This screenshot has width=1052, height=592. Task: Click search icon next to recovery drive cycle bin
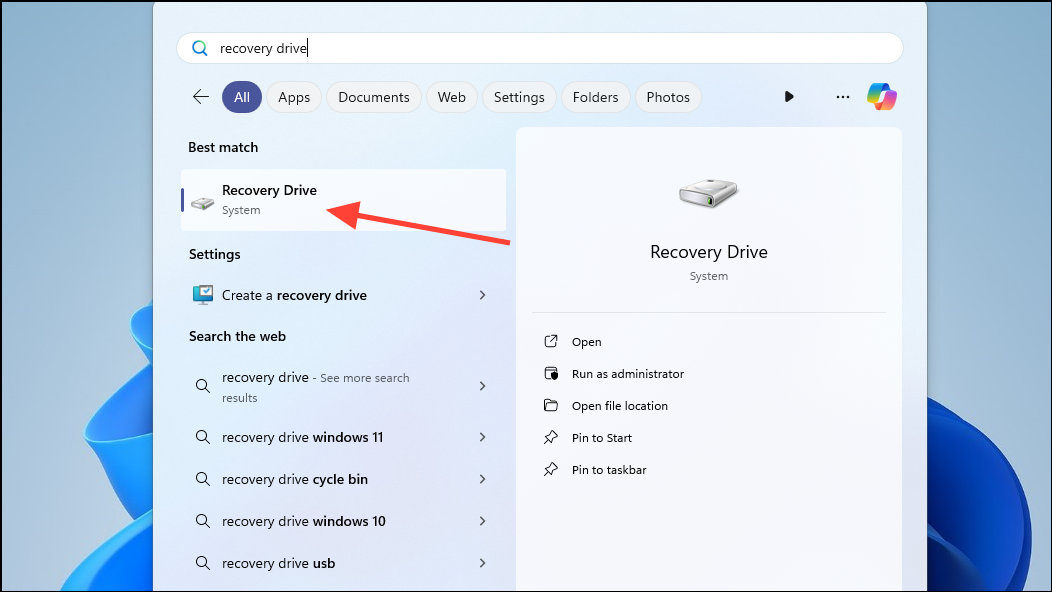point(203,479)
